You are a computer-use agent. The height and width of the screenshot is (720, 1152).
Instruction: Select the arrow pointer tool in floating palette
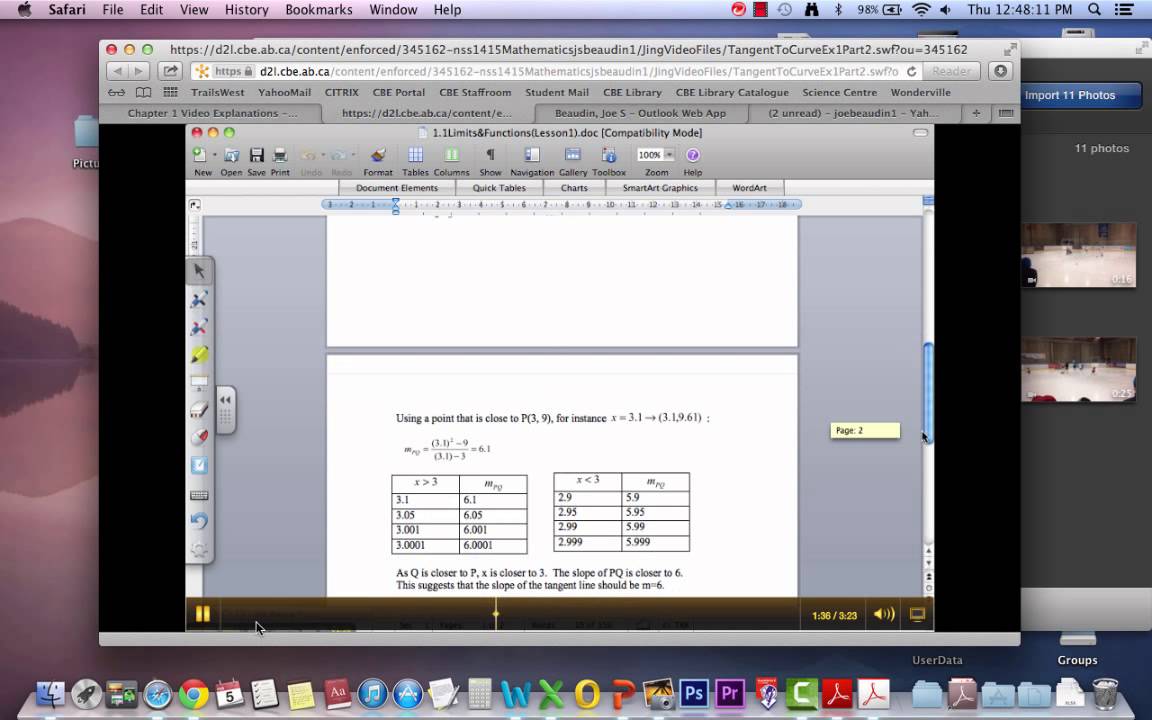(199, 271)
